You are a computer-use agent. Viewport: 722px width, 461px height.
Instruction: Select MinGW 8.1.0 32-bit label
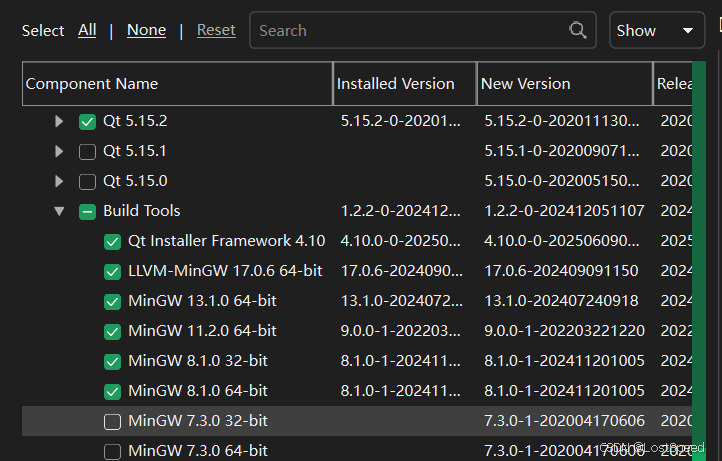point(198,361)
